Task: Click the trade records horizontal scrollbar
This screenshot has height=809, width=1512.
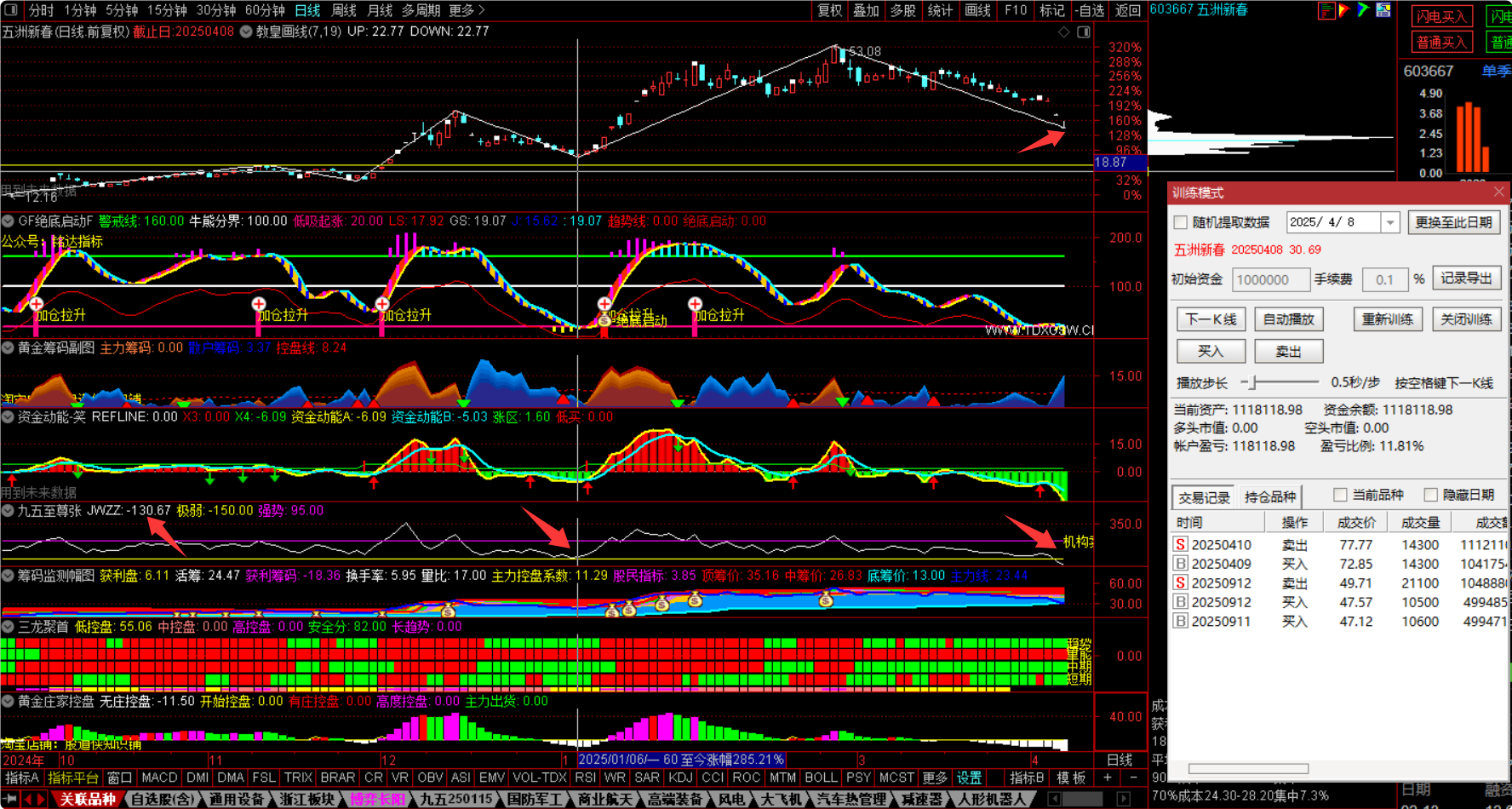Action: [1248, 769]
